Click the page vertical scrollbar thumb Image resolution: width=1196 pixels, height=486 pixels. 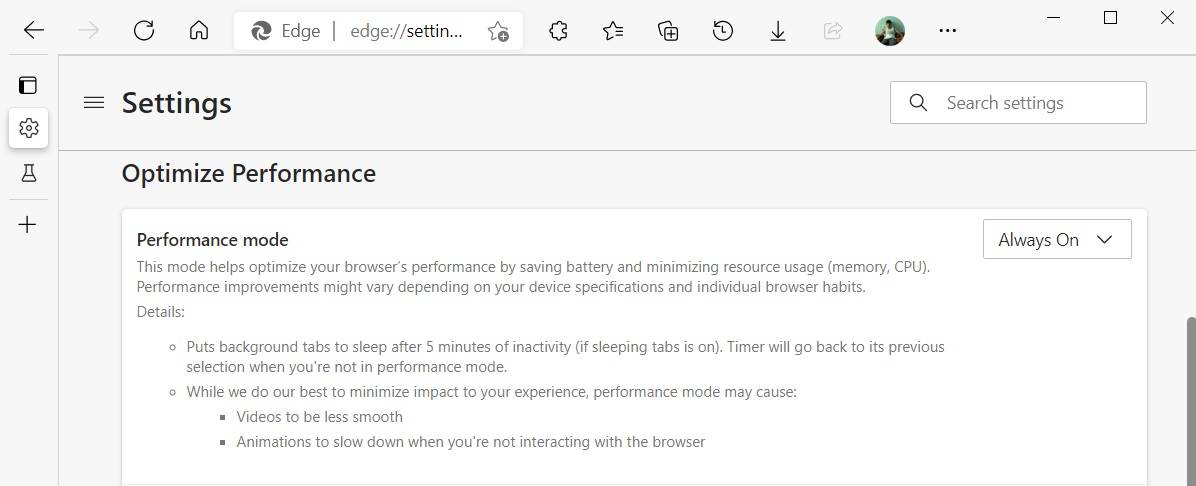coord(1190,400)
